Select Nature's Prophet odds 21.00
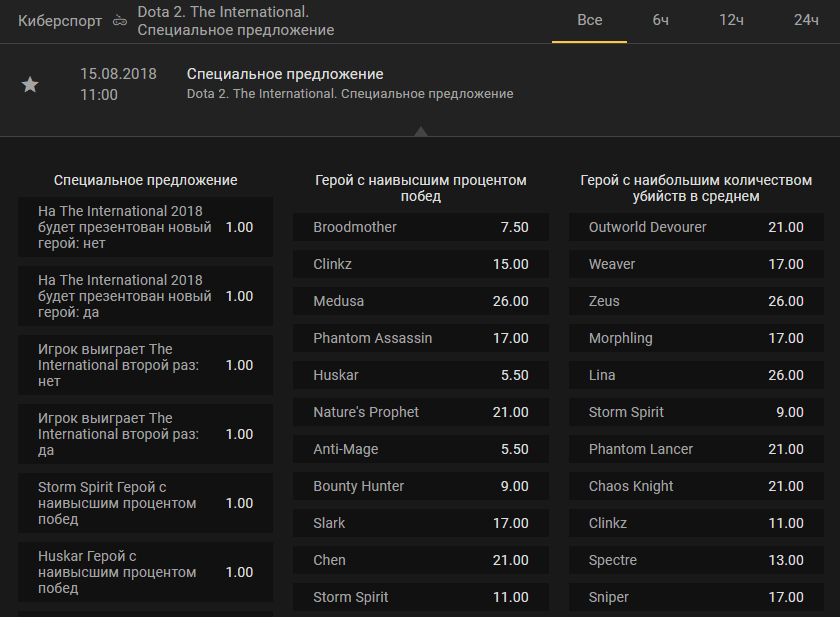This screenshot has height=617, width=840. tap(421, 412)
